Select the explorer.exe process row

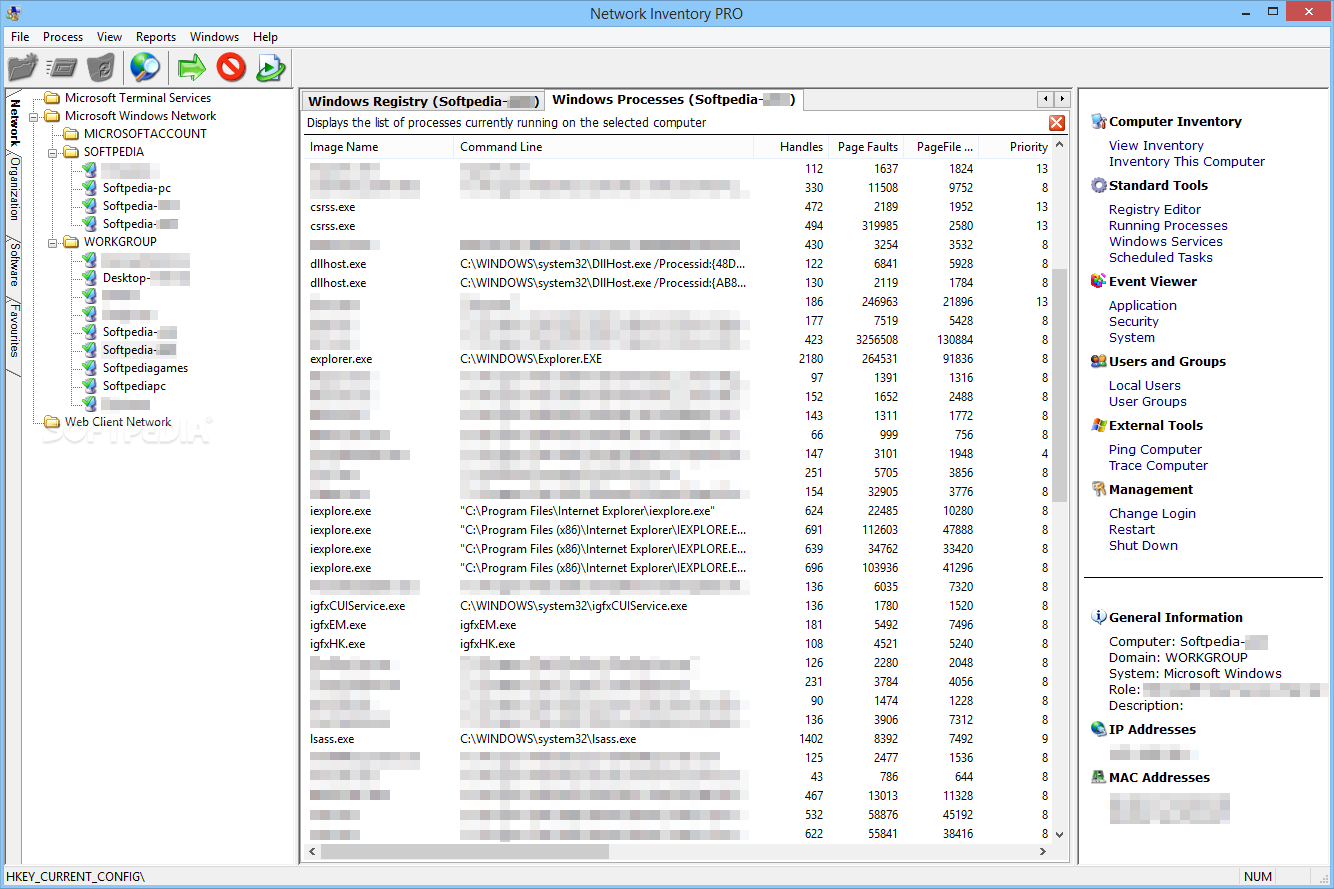(x=678, y=359)
